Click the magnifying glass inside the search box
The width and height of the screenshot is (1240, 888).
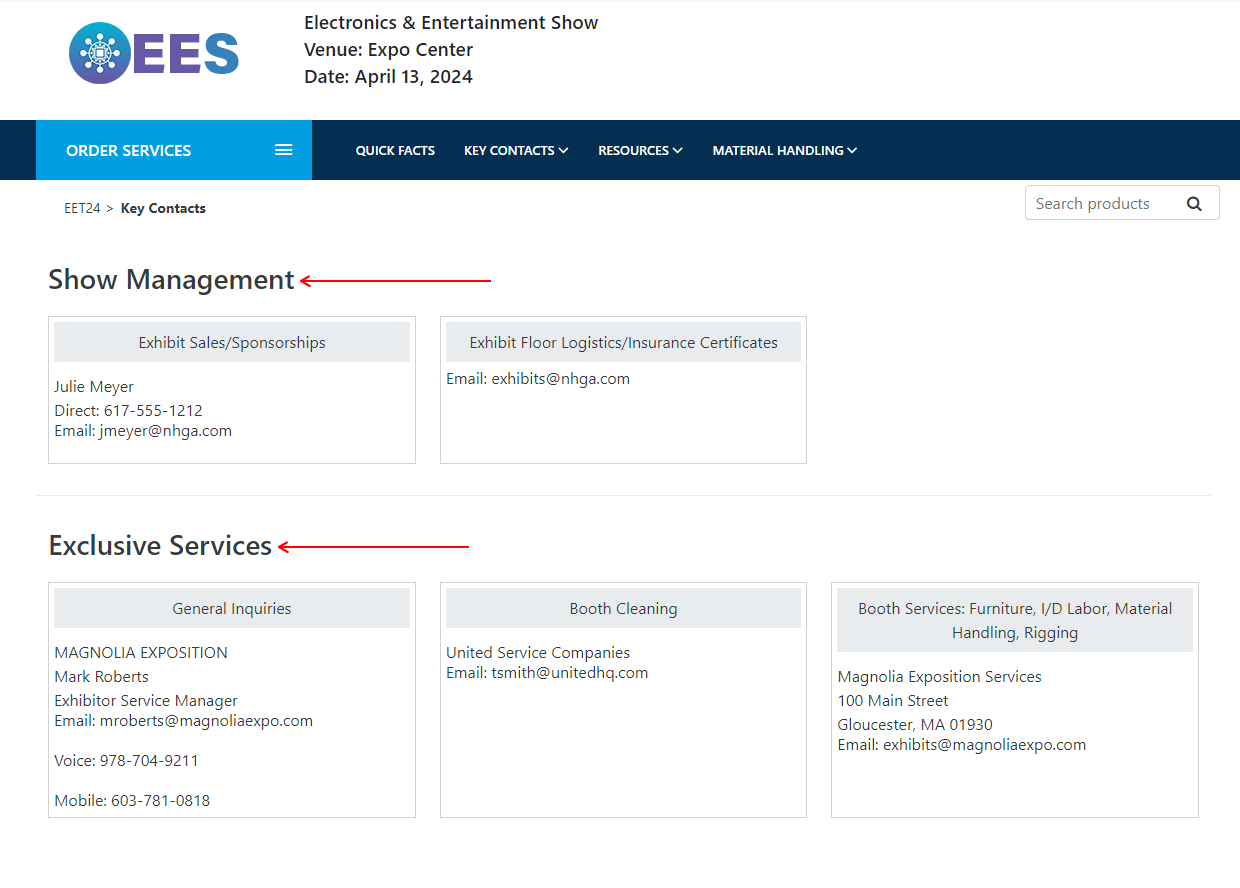tap(1194, 203)
